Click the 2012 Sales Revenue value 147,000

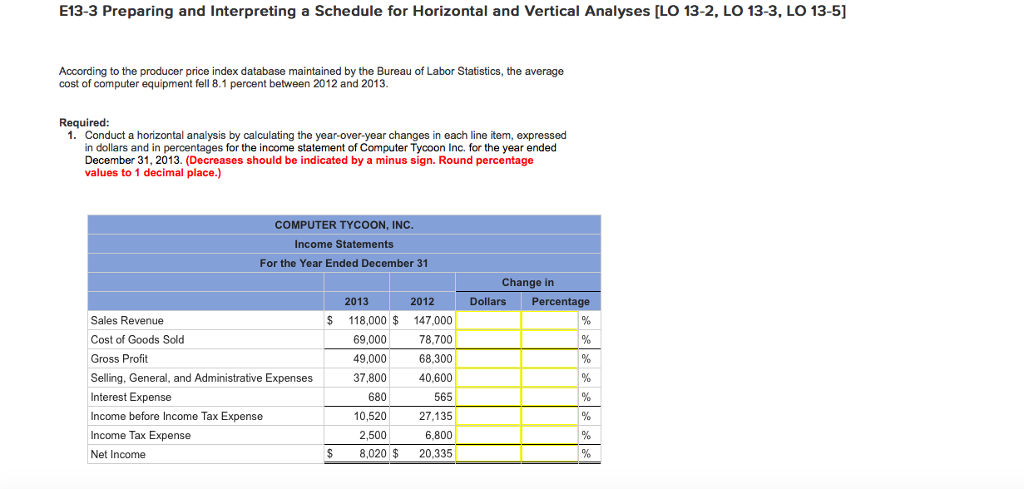click(433, 321)
